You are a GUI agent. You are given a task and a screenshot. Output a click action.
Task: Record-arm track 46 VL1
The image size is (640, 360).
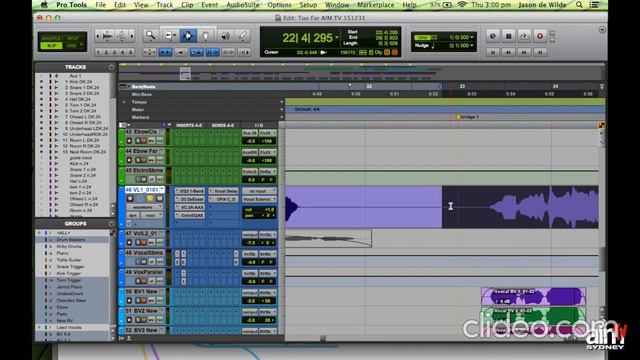[x=130, y=199]
